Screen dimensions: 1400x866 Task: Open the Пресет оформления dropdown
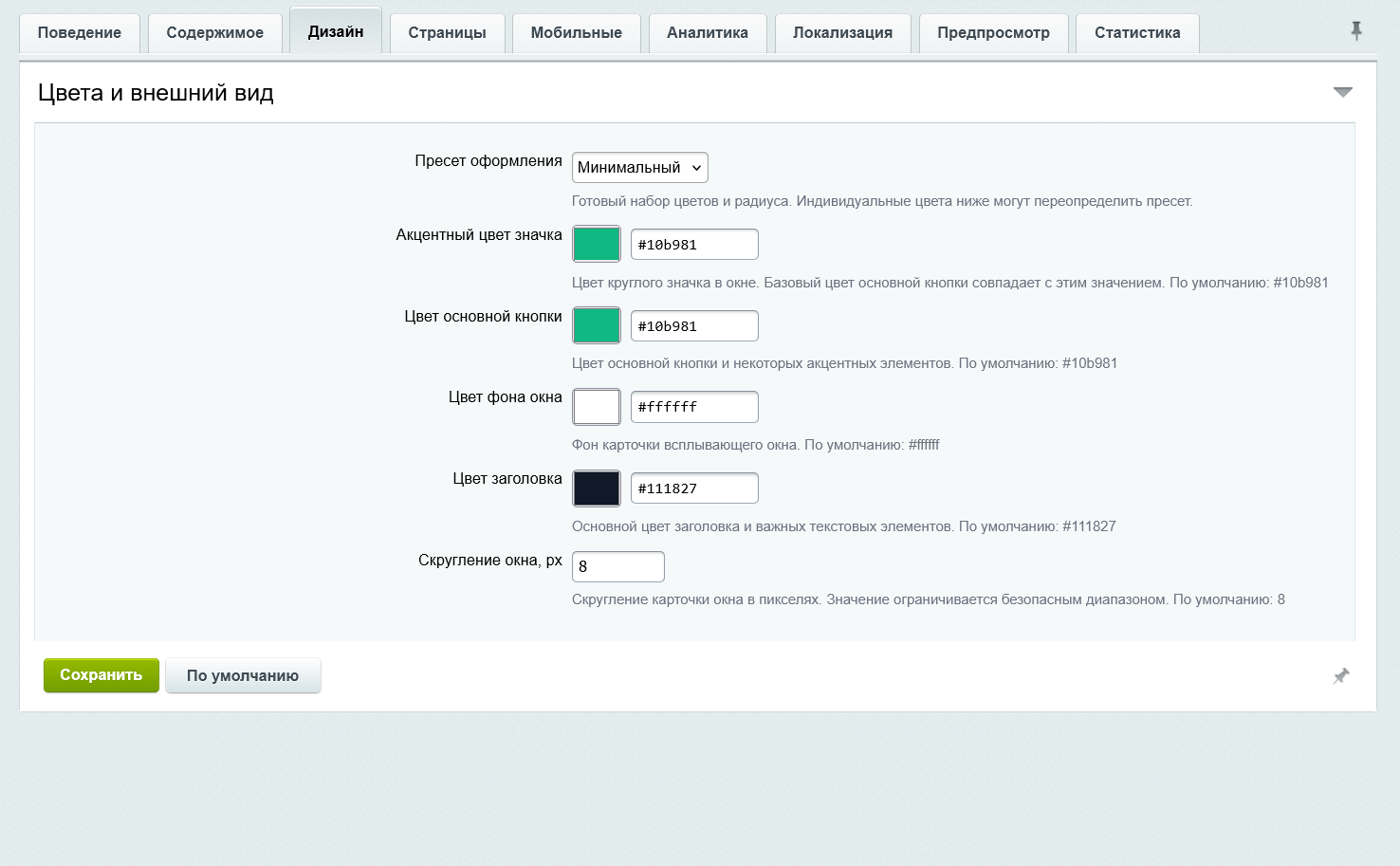pos(640,167)
